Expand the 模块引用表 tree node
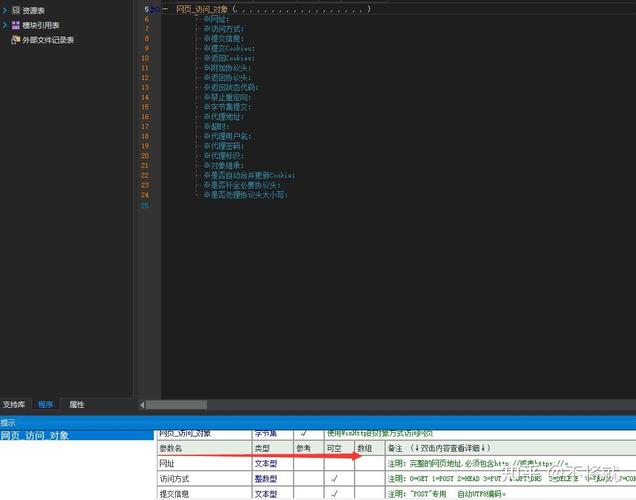The height and width of the screenshot is (500, 636). [5, 25]
